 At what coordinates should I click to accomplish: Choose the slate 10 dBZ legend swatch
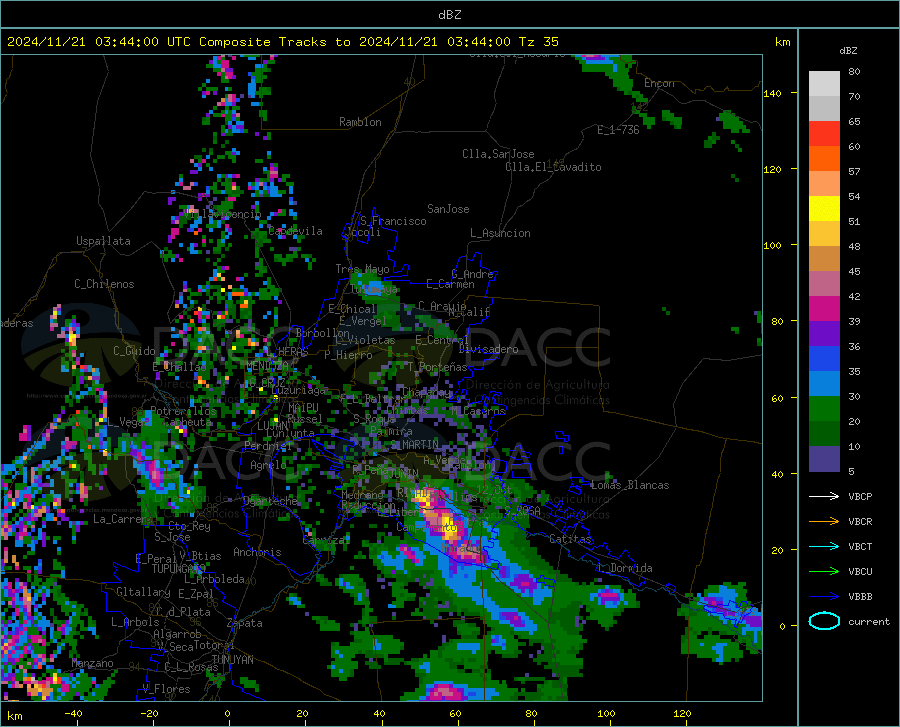pos(824,459)
